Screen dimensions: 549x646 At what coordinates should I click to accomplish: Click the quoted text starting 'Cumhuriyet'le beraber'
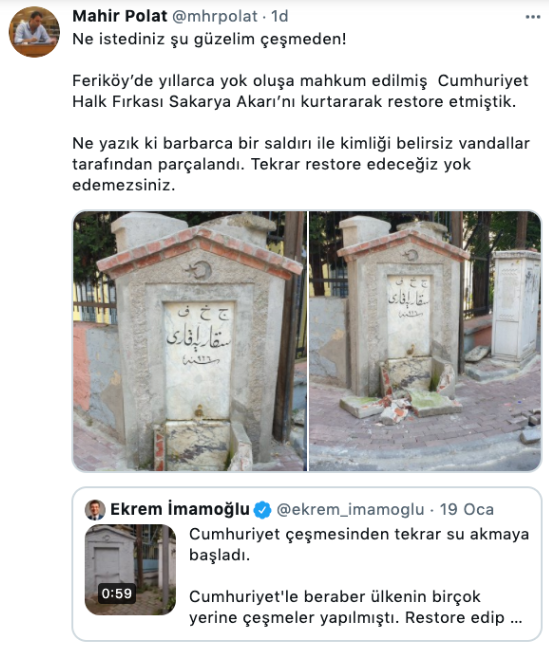(x=355, y=607)
